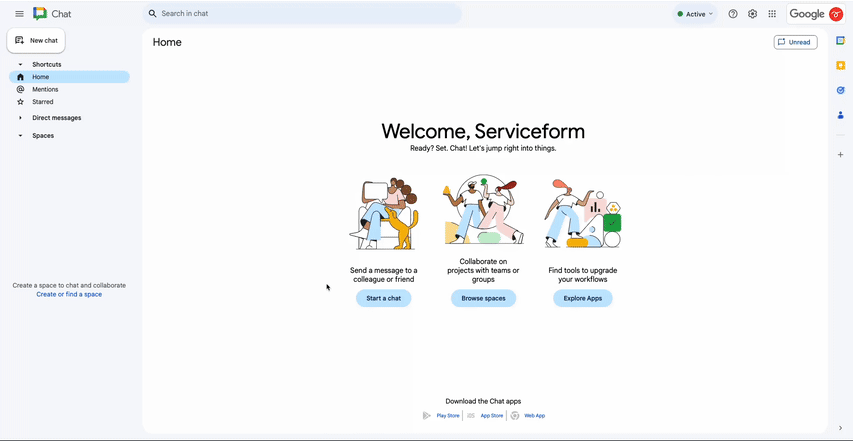Click the Collaborate on projects illustration
Viewport: 853px width, 441px height.
pos(484,211)
